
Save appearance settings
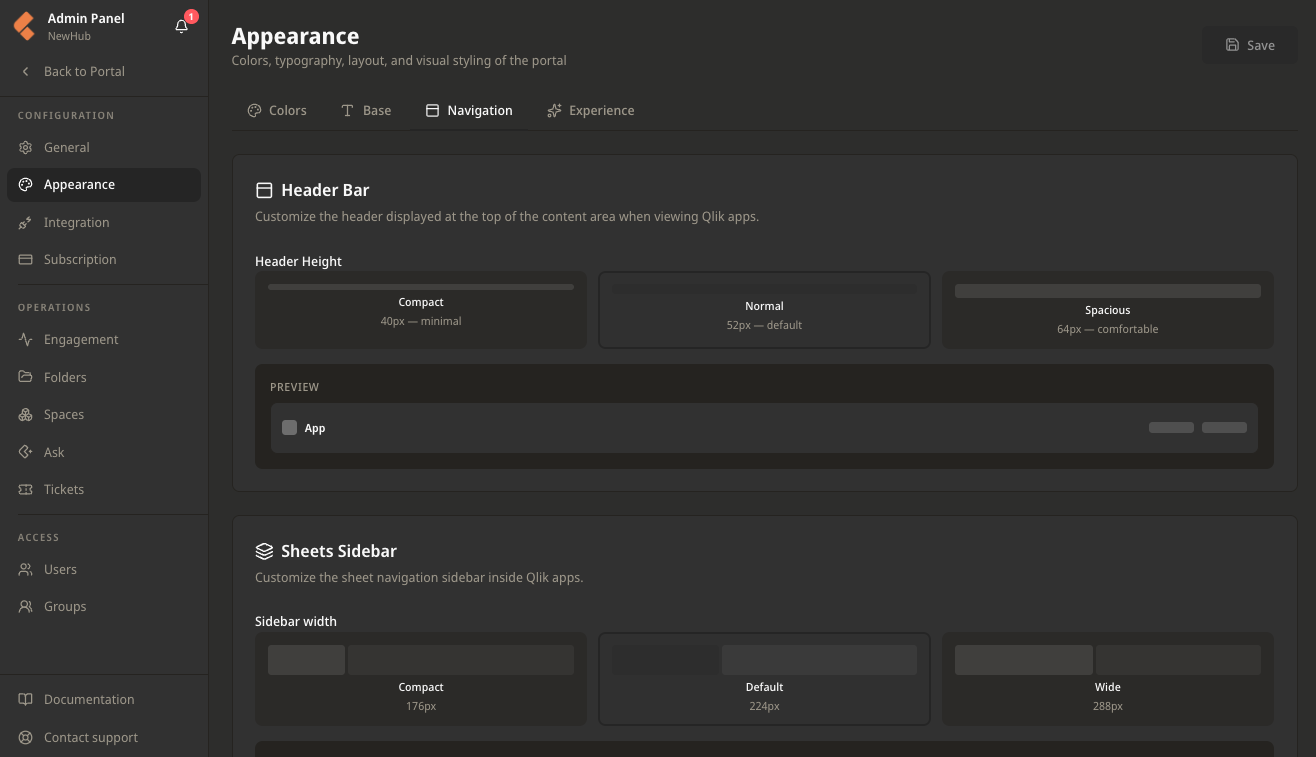tap(1250, 45)
